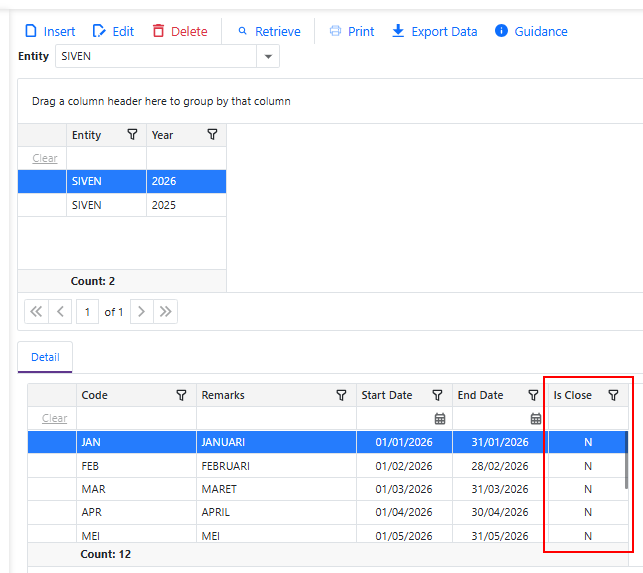Click the Entity filter input box
Screen dimensions: 643x573
pyautogui.click(x=107, y=158)
